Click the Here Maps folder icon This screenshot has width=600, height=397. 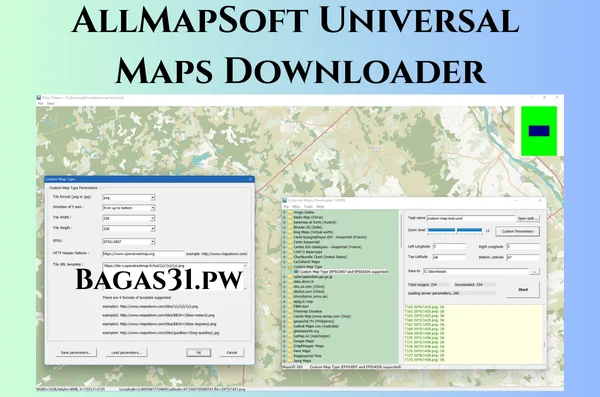[x=290, y=351]
